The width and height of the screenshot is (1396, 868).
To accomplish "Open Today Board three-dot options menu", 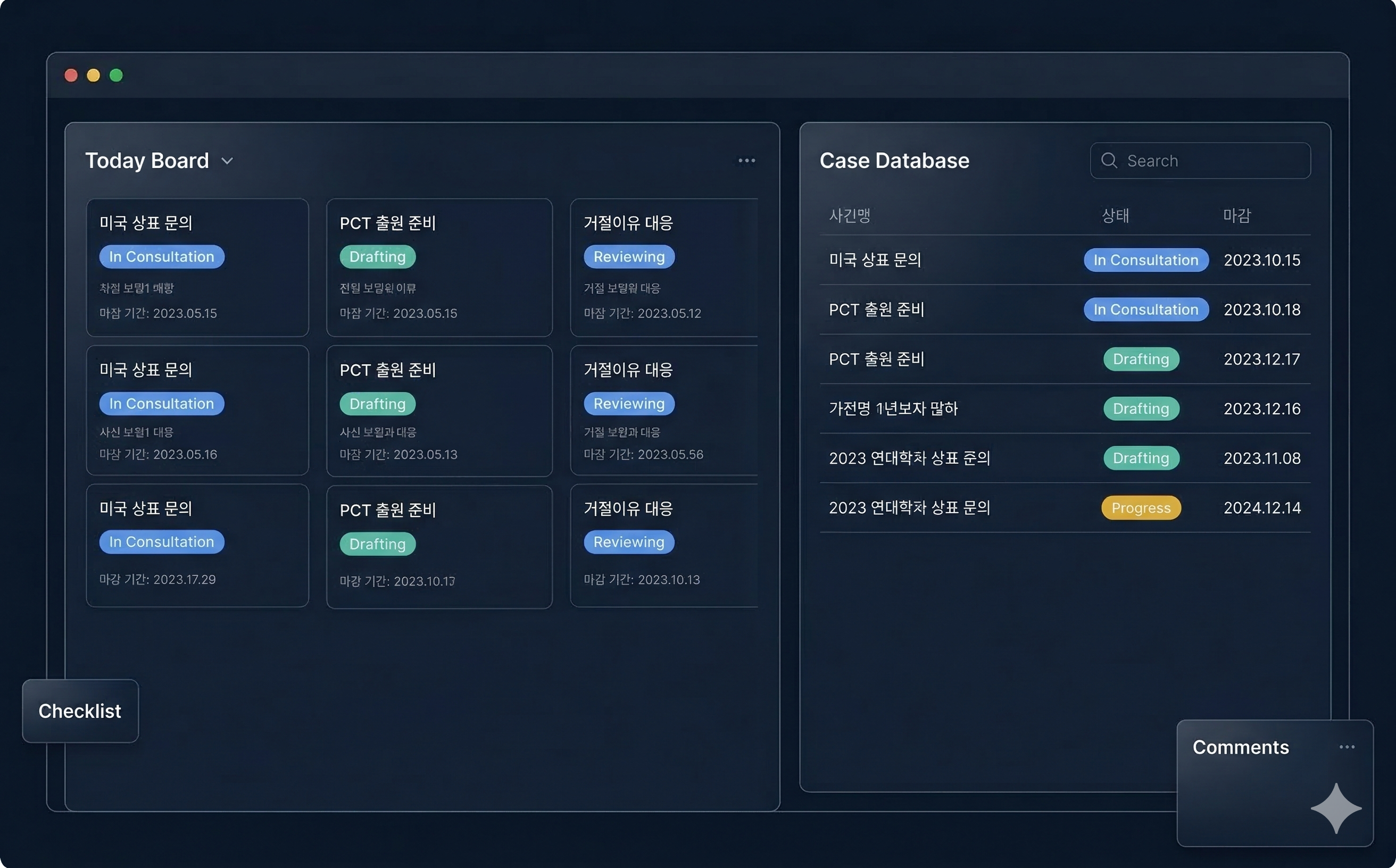I will (746, 161).
